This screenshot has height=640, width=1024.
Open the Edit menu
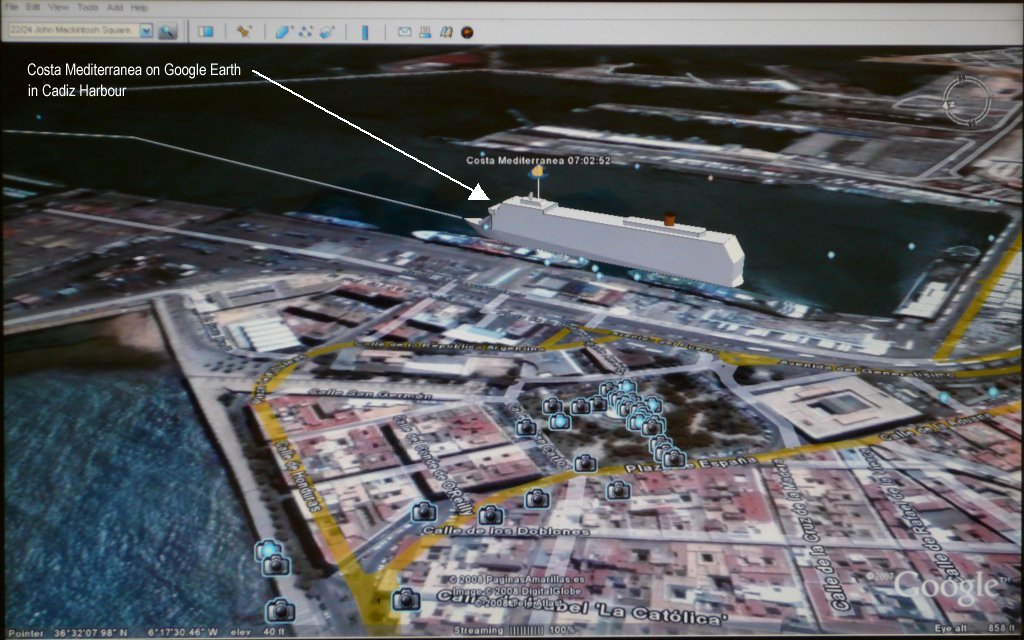(x=33, y=7)
